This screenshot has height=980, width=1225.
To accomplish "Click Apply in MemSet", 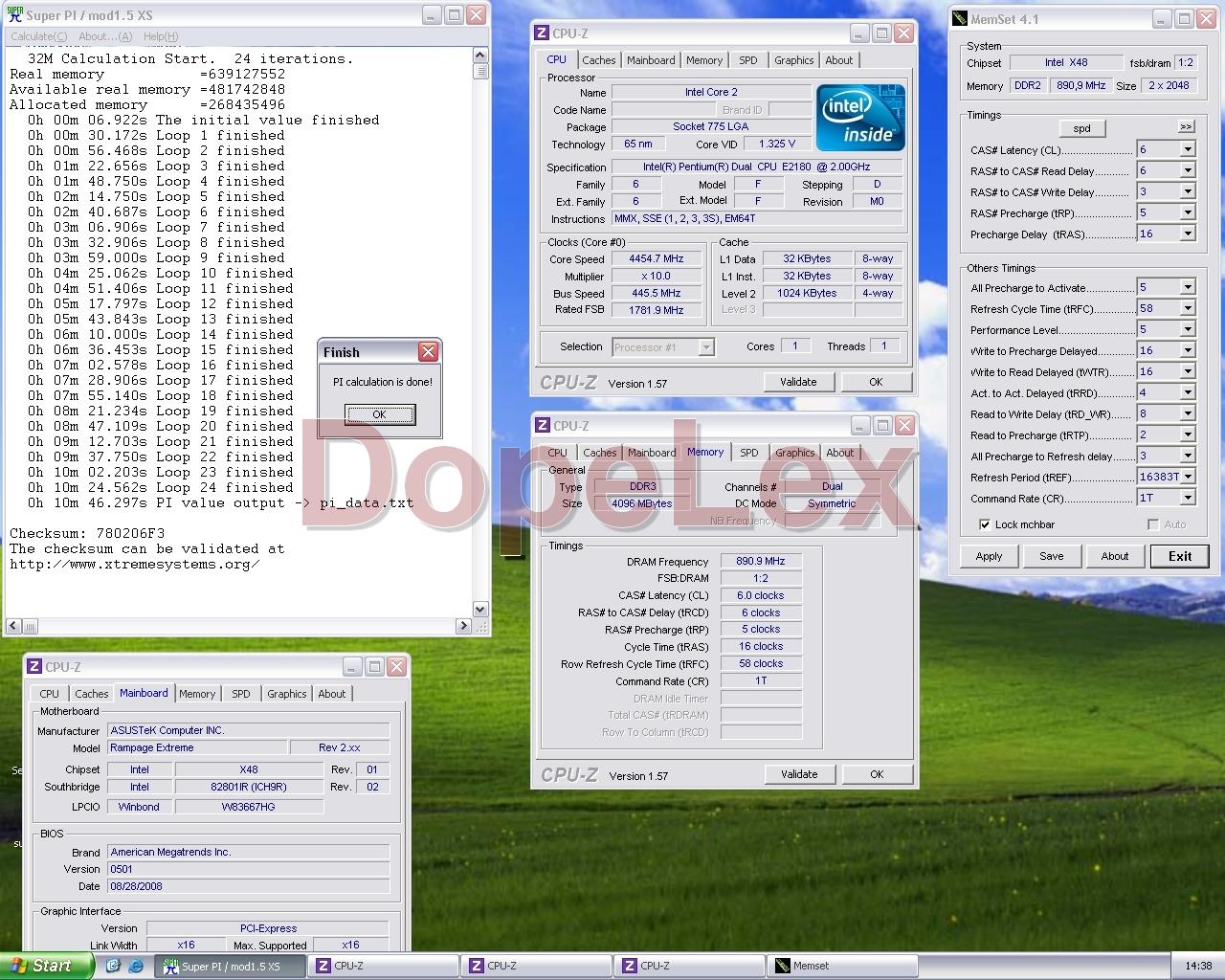I will tap(989, 556).
